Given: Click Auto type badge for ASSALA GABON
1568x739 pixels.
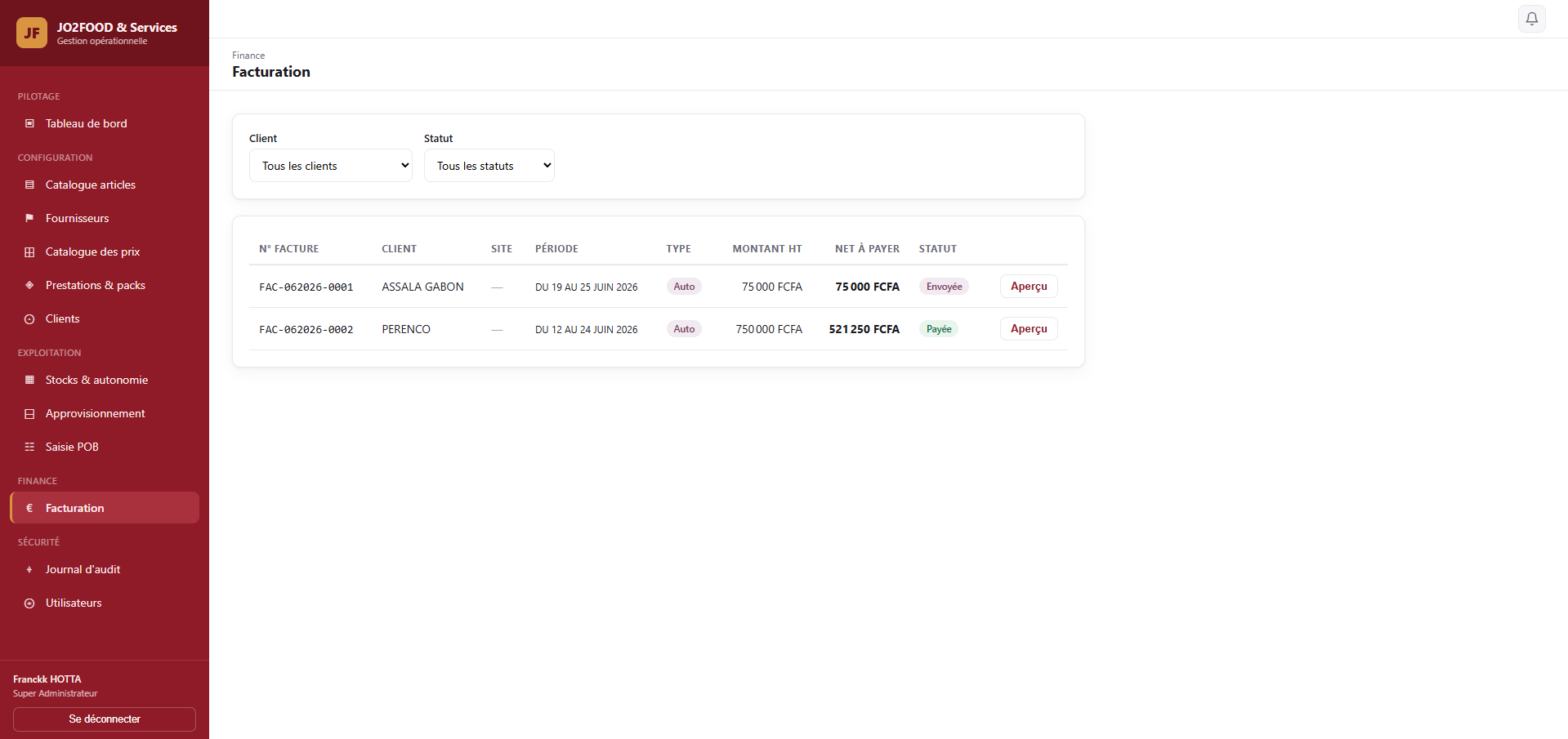Looking at the screenshot, I should pos(684,287).
